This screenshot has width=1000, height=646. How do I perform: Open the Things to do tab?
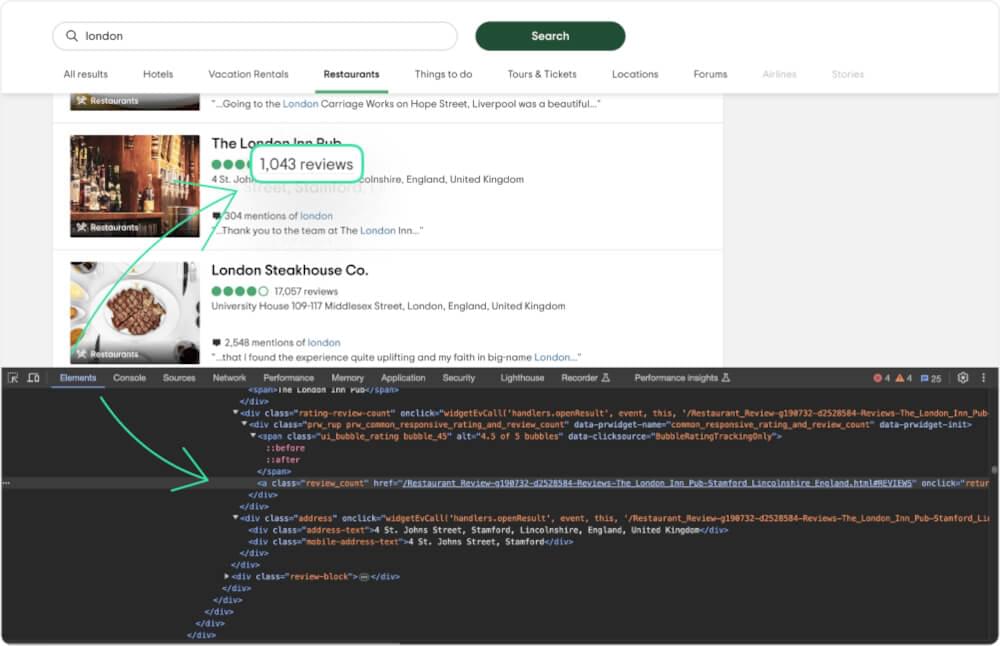[443, 74]
